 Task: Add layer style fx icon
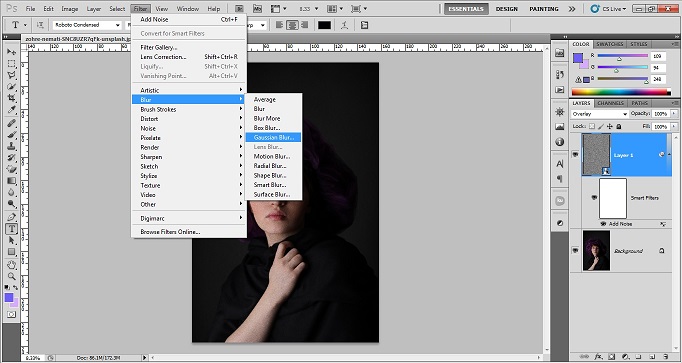tap(599, 357)
